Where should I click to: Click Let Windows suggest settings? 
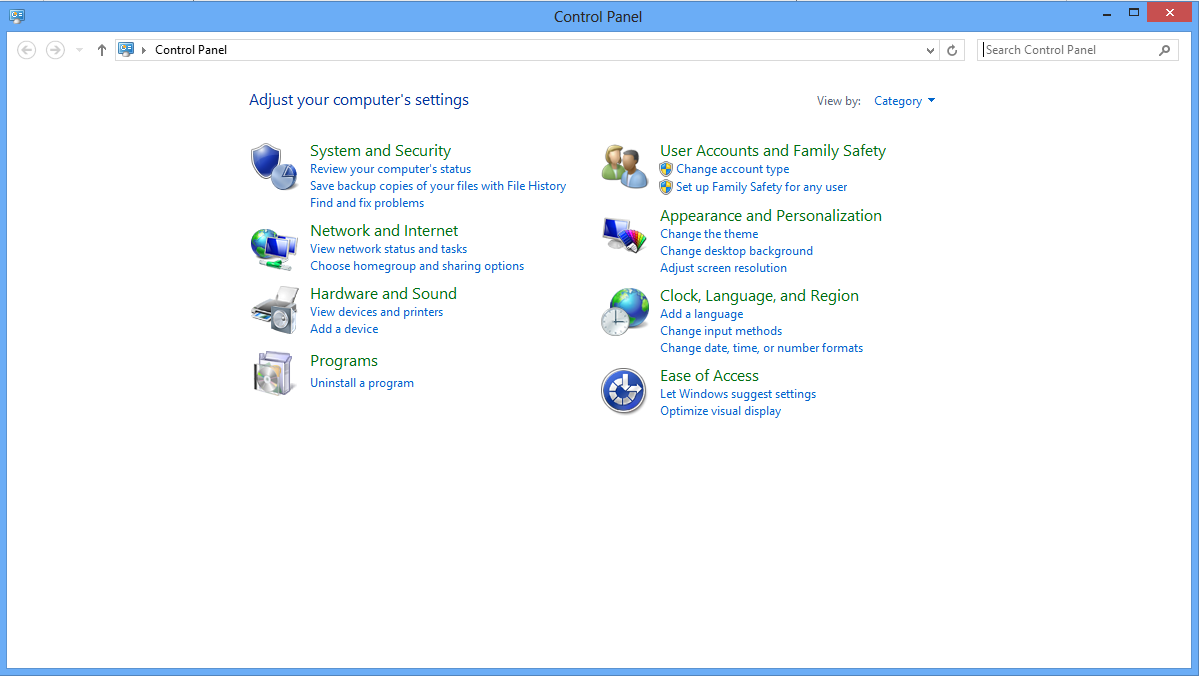pyautogui.click(x=737, y=394)
